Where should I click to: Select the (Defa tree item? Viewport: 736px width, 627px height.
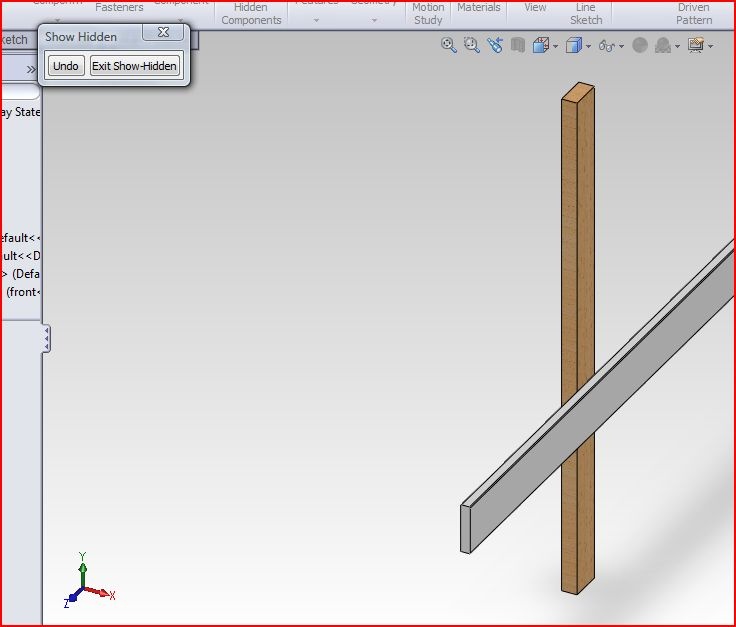point(22,274)
